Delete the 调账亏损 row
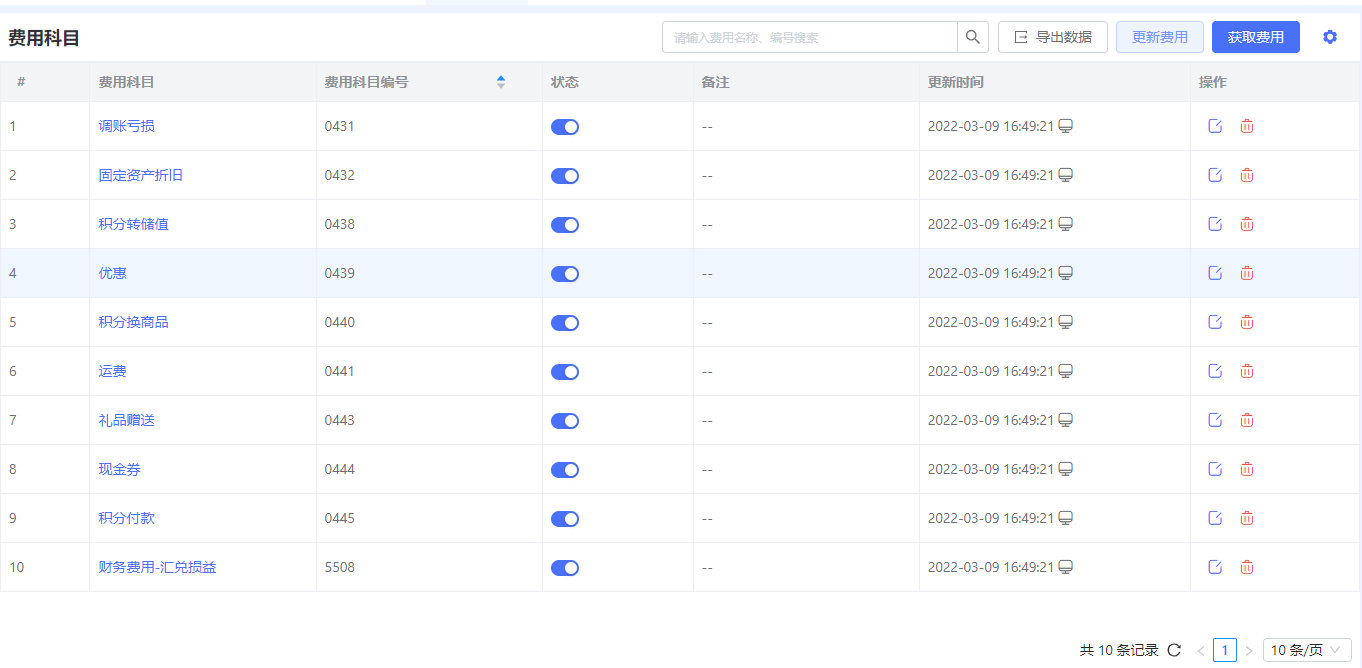The image size is (1362, 668). coord(1247,126)
